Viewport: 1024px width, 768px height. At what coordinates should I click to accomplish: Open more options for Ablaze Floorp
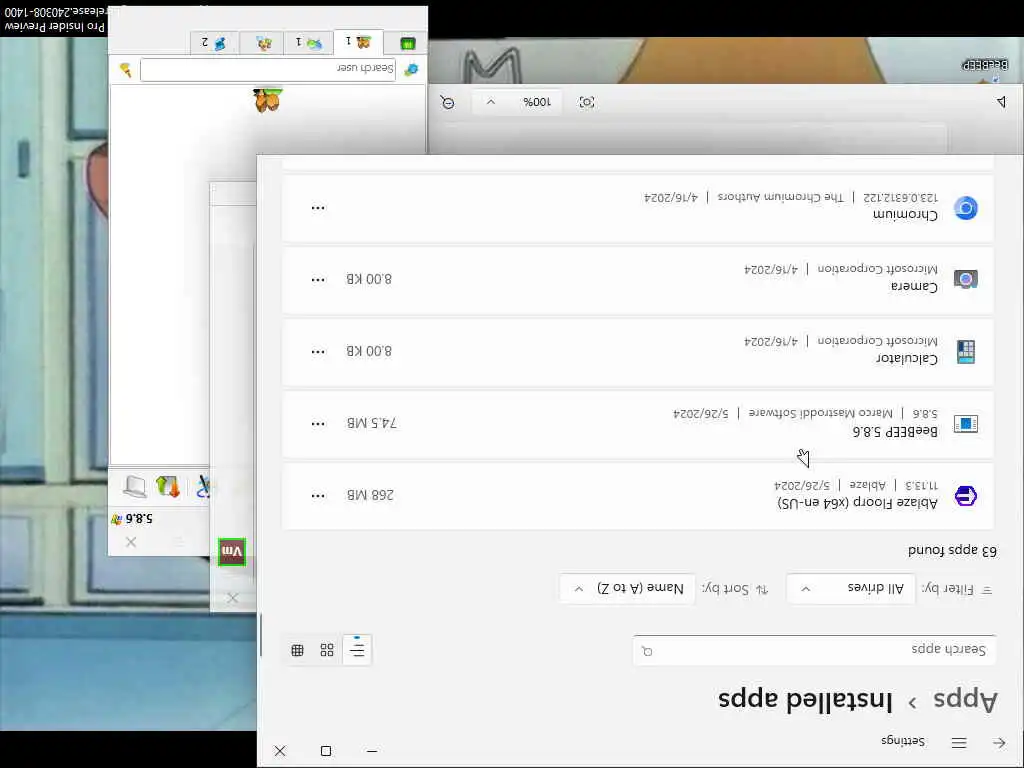point(318,496)
